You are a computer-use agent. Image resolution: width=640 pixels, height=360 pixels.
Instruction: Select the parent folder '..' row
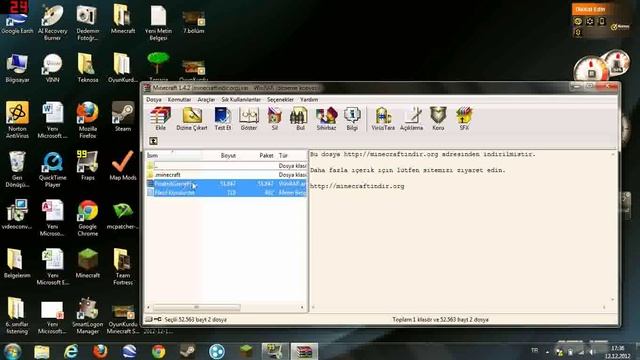[227, 166]
